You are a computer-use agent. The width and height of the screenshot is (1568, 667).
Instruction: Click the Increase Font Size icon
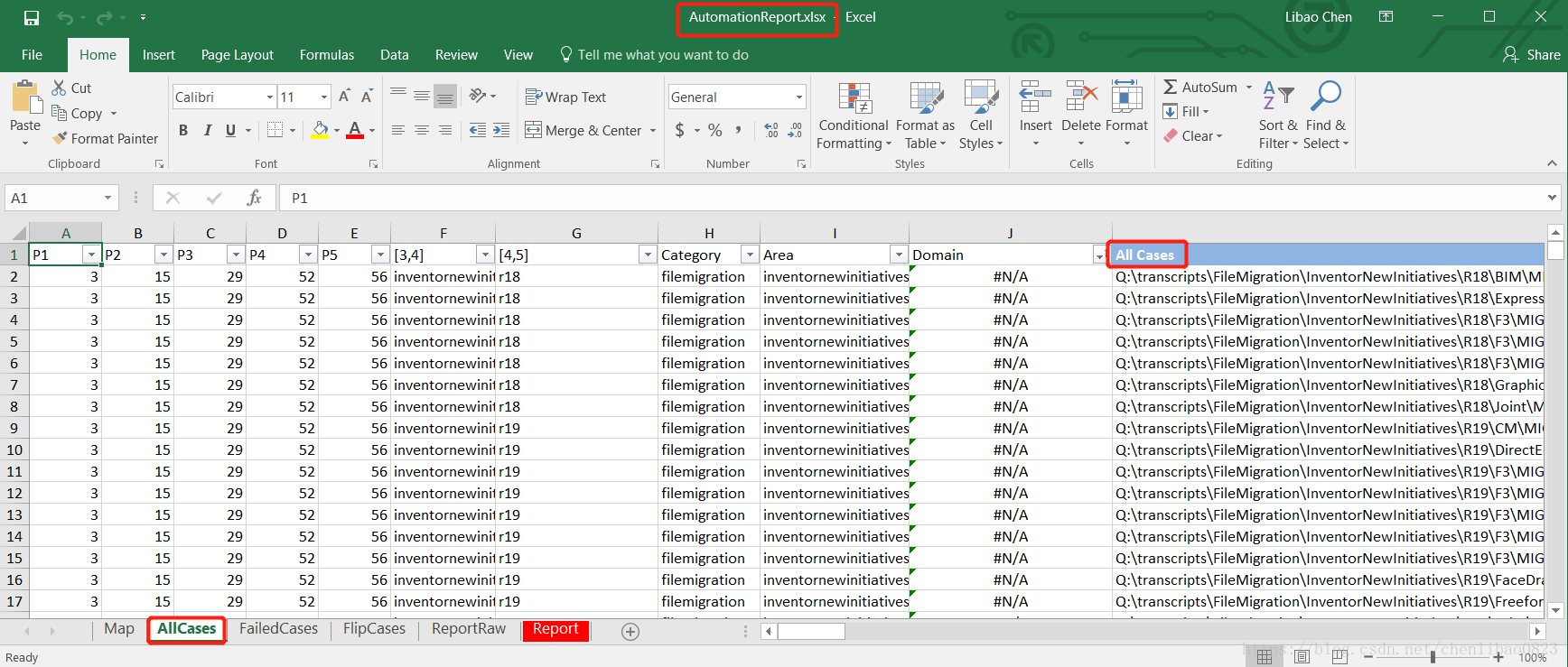coord(344,97)
